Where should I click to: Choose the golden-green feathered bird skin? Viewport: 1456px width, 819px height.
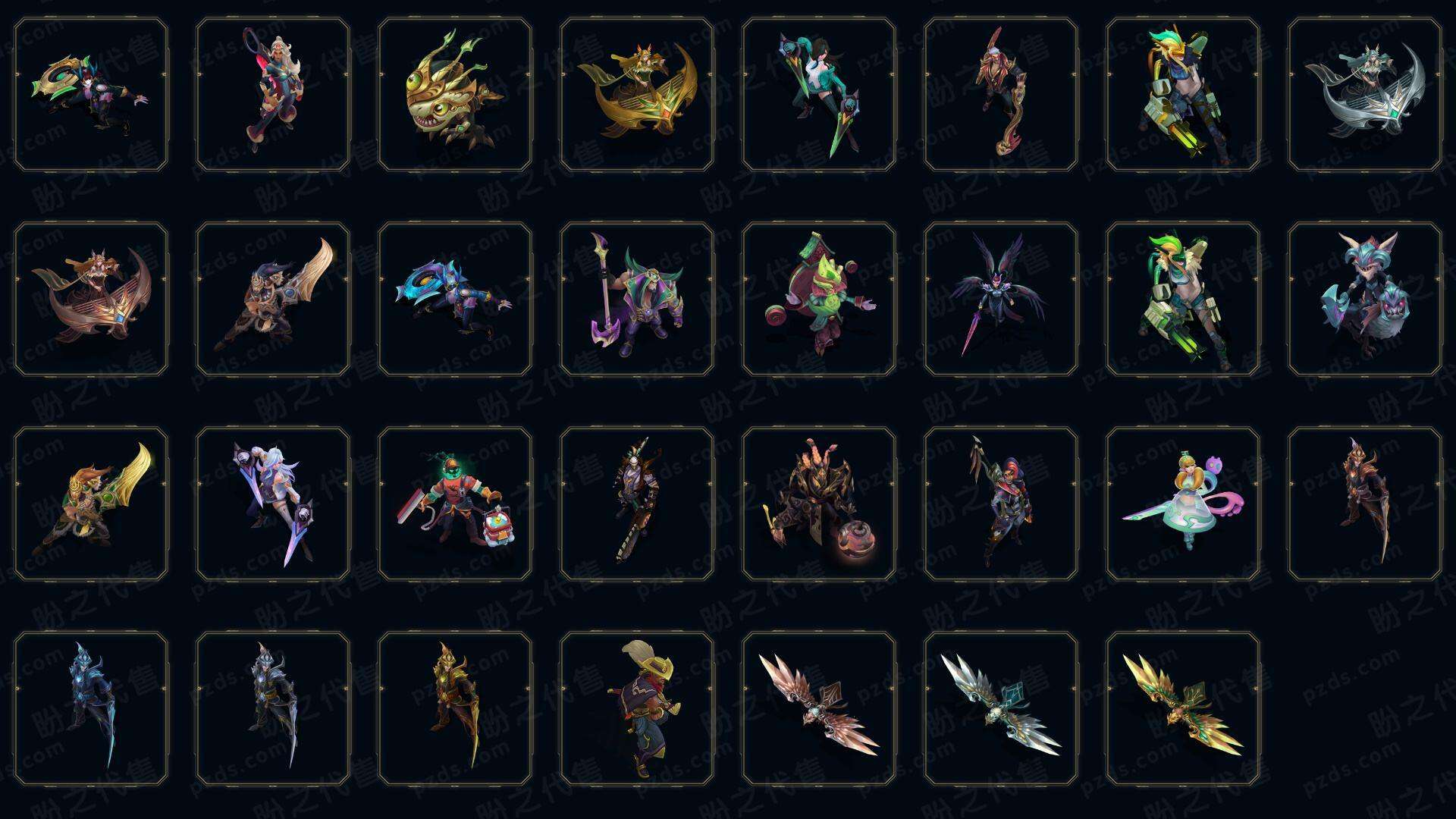point(1183,708)
